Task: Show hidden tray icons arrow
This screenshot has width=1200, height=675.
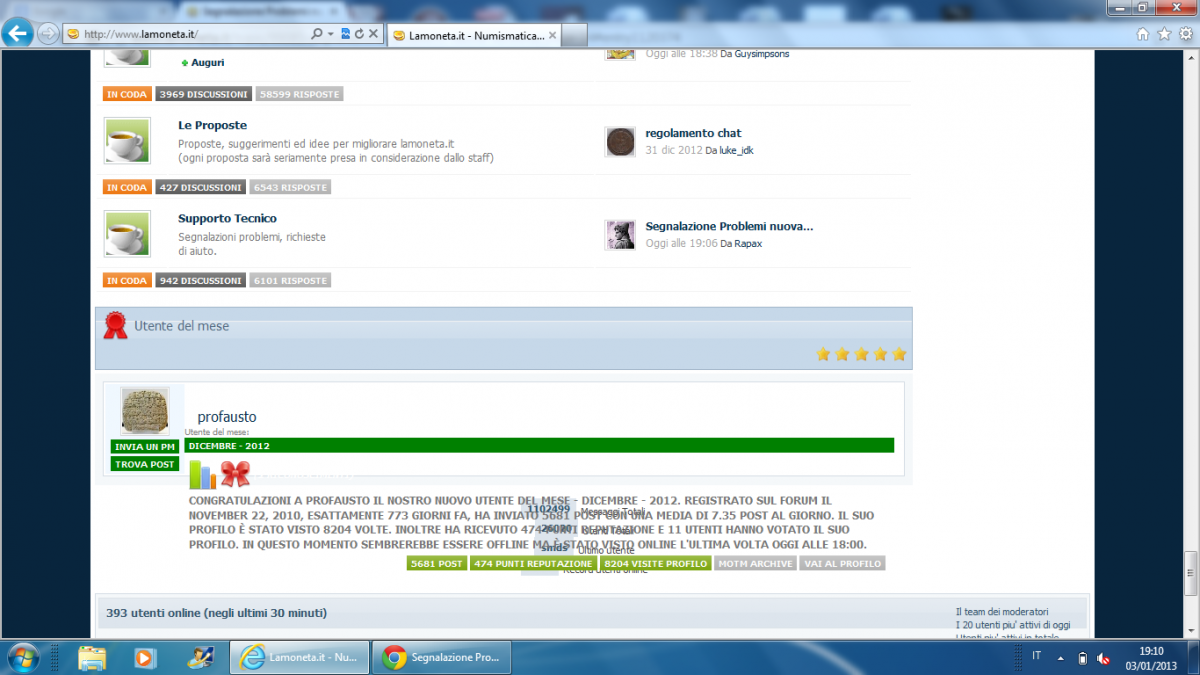Action: click(1060, 658)
